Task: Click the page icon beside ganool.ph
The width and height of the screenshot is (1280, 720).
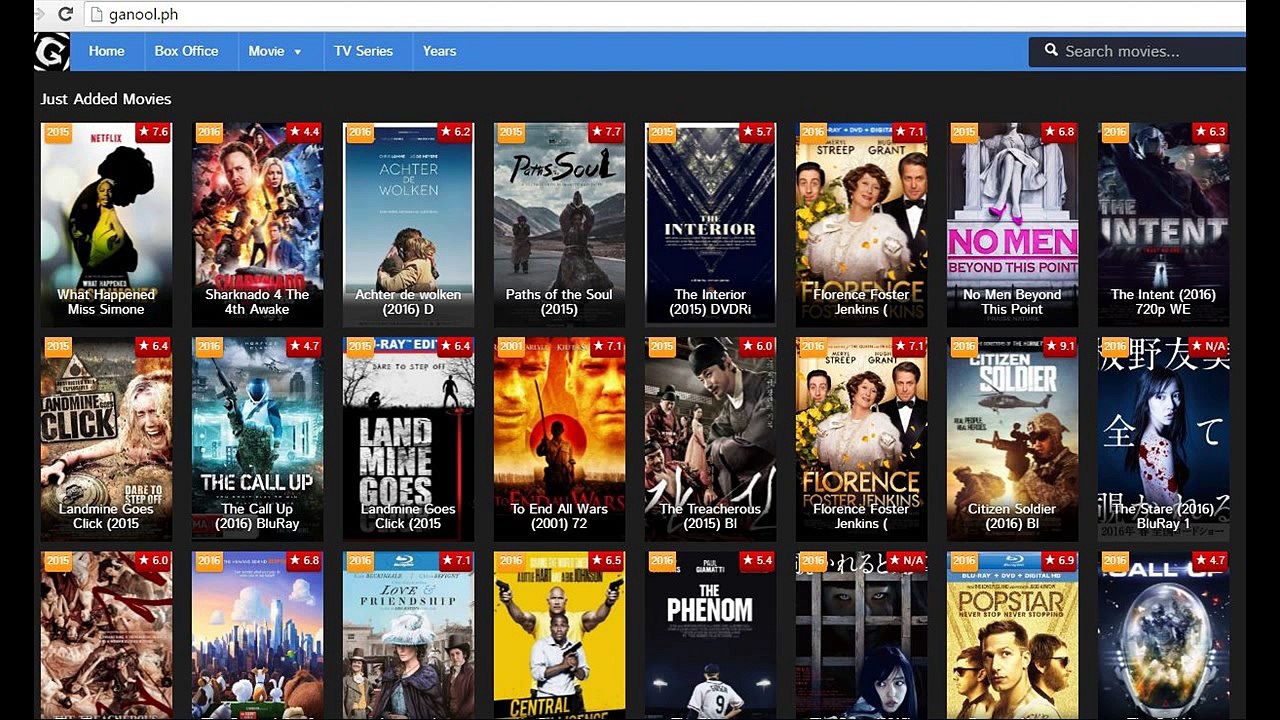Action: tap(96, 14)
